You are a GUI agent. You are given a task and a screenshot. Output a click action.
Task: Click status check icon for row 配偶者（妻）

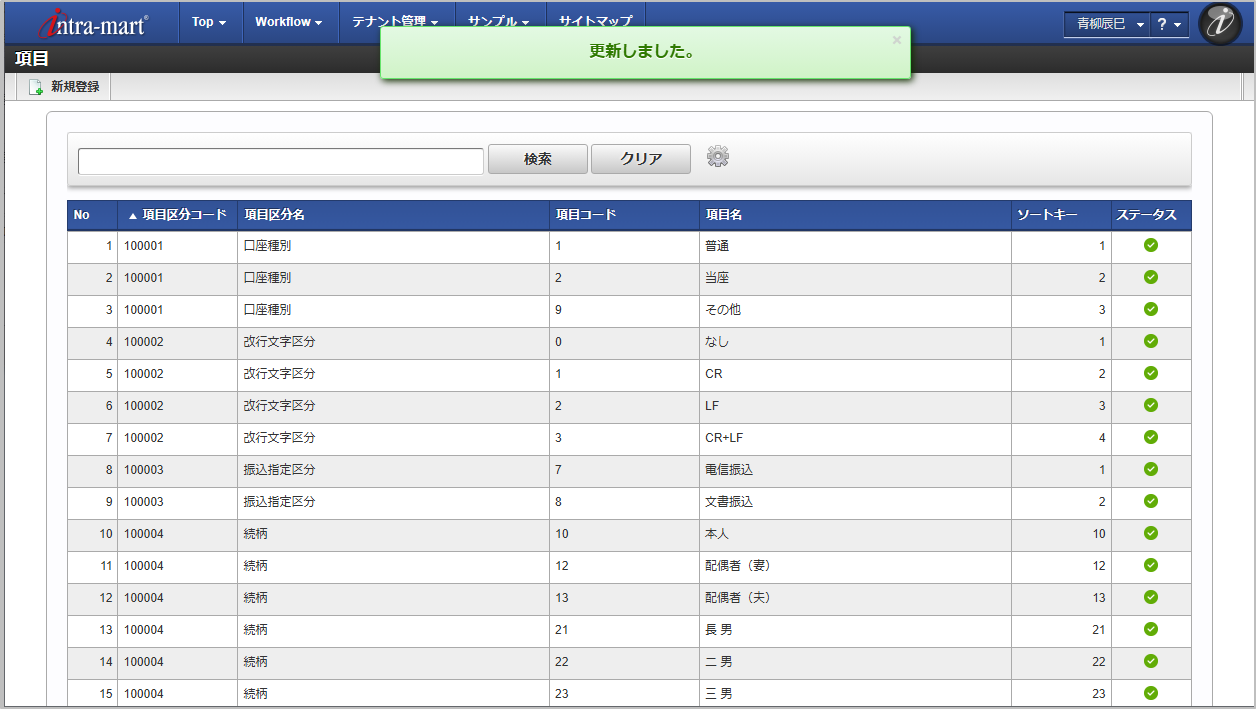tap(1151, 565)
